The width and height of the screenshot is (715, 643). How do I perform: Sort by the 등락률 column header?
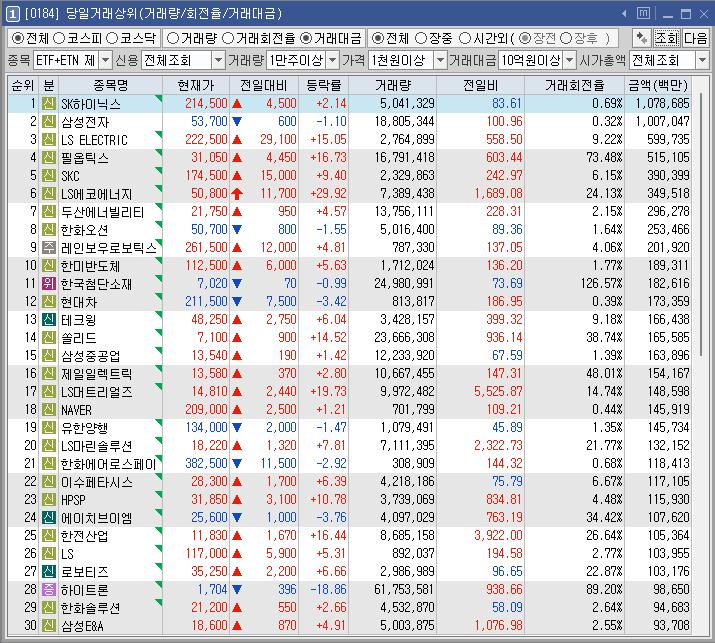[x=323, y=85]
